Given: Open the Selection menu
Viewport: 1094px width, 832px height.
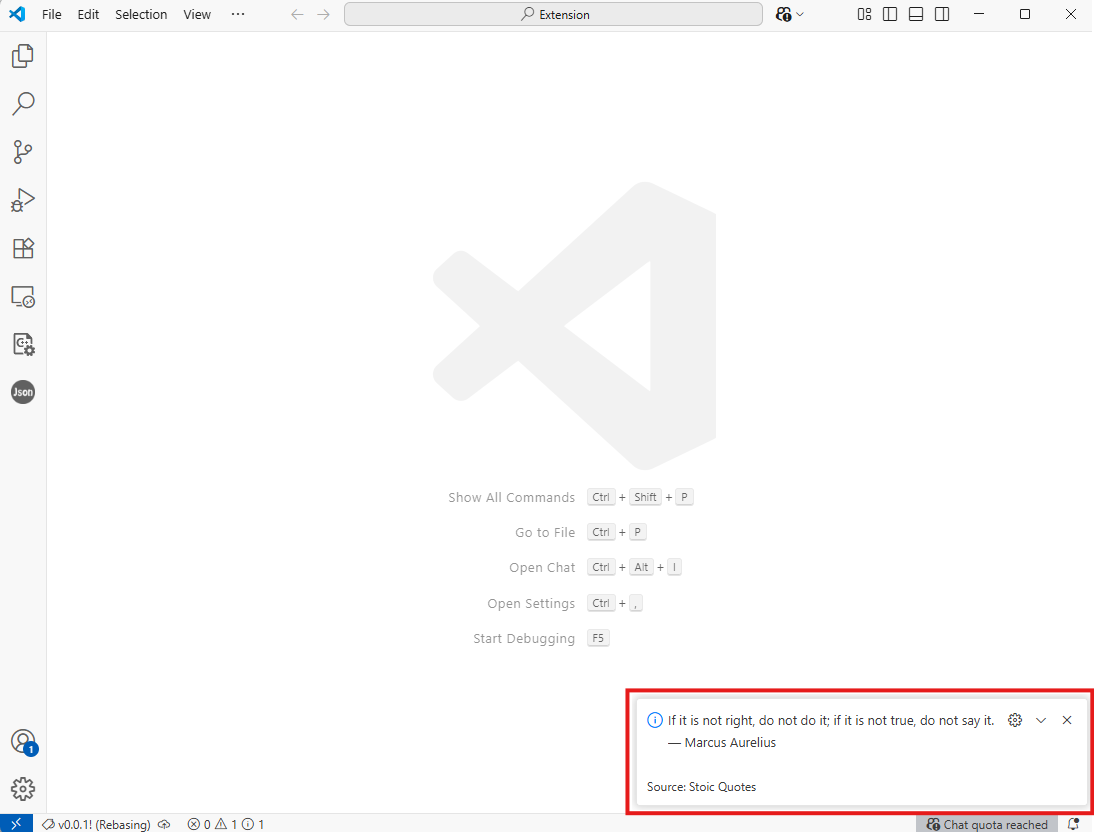Looking at the screenshot, I should [141, 15].
